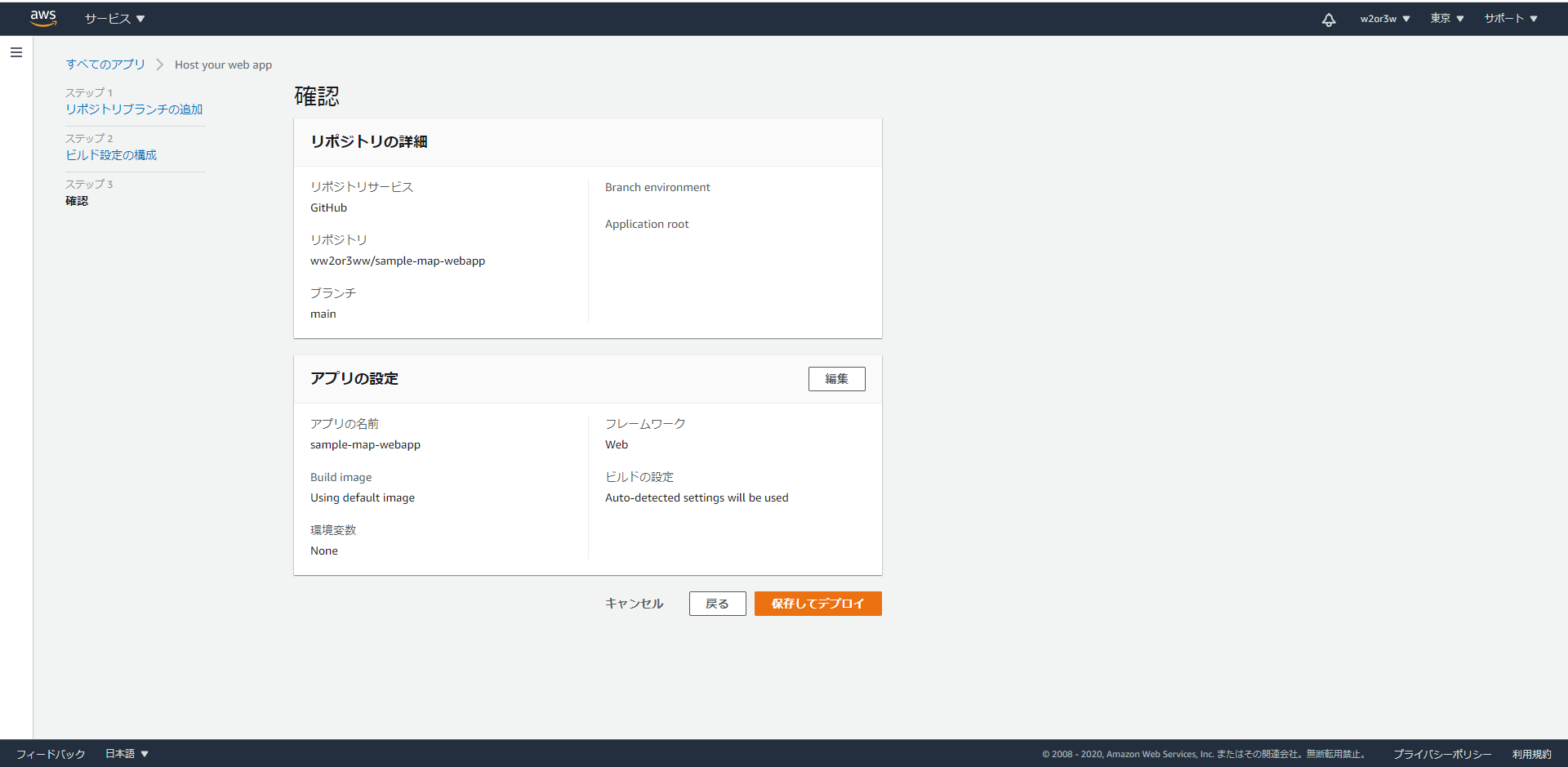Open the notifications bell icon
The image size is (1568, 767).
[1329, 20]
